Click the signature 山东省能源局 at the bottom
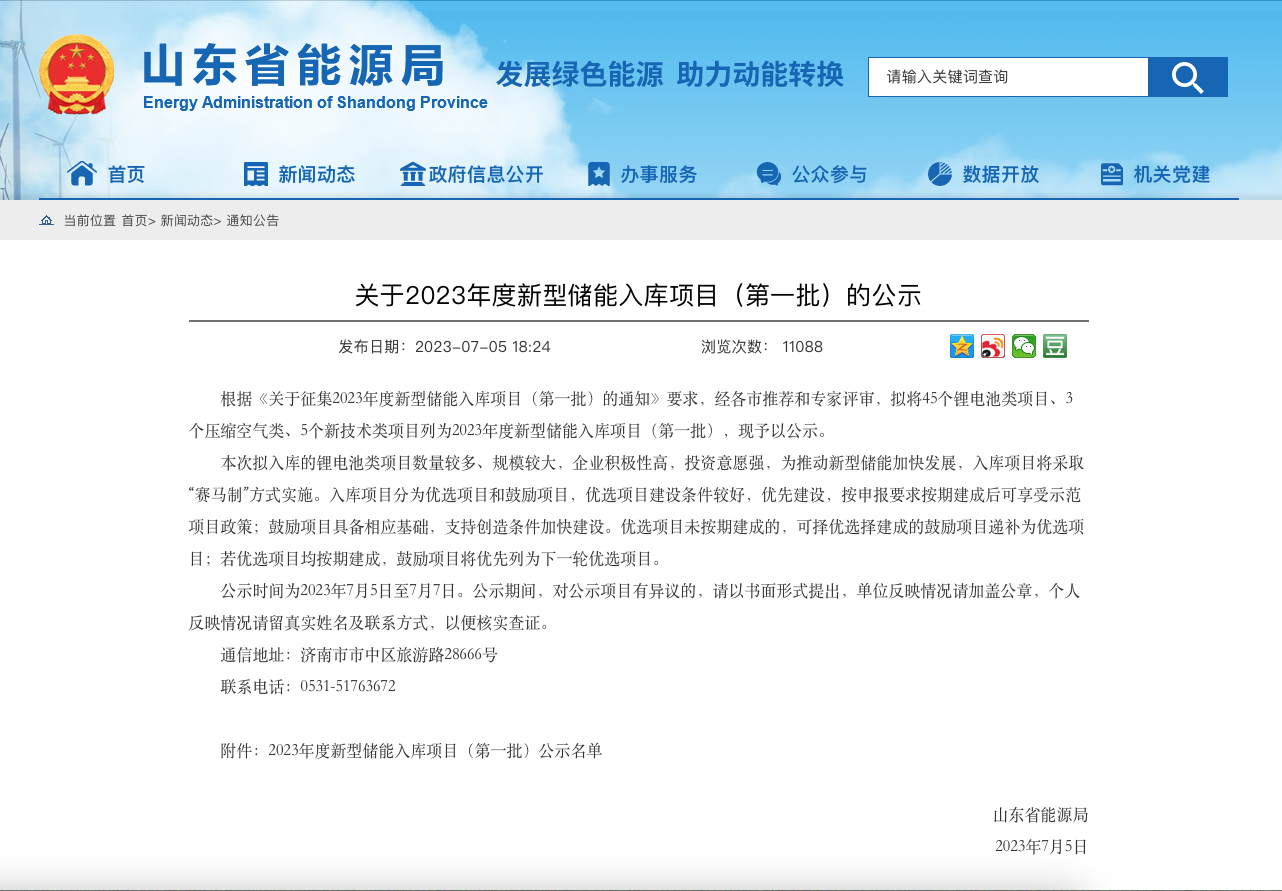The height and width of the screenshot is (891, 1282). click(1040, 815)
